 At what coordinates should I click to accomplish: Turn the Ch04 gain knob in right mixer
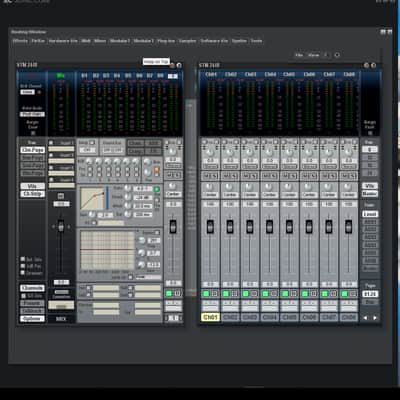click(x=269, y=152)
